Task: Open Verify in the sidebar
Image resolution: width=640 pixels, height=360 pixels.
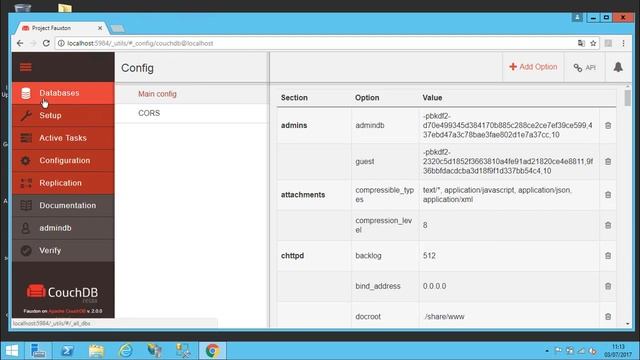Action: 63,250
